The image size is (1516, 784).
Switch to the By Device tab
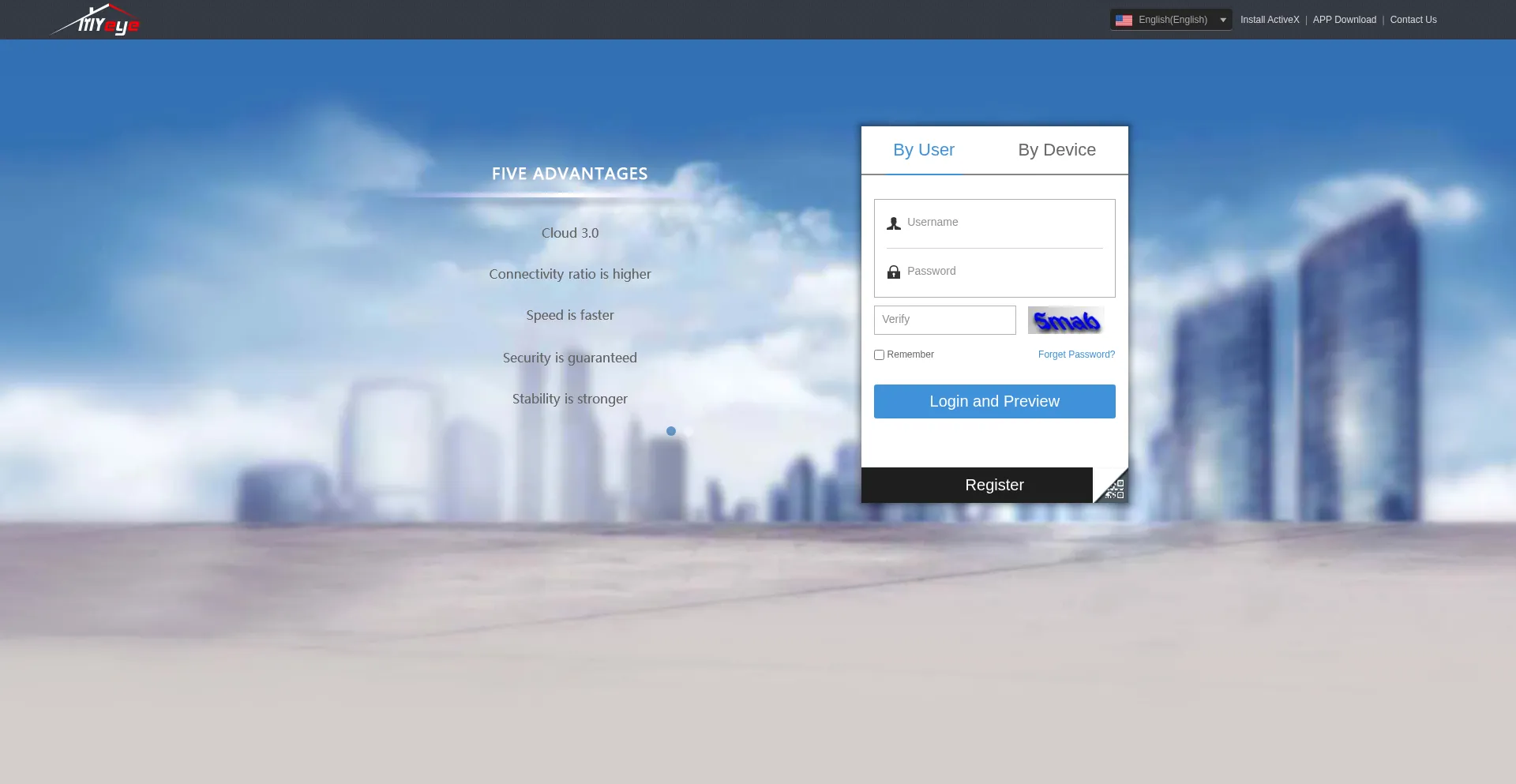(1056, 150)
